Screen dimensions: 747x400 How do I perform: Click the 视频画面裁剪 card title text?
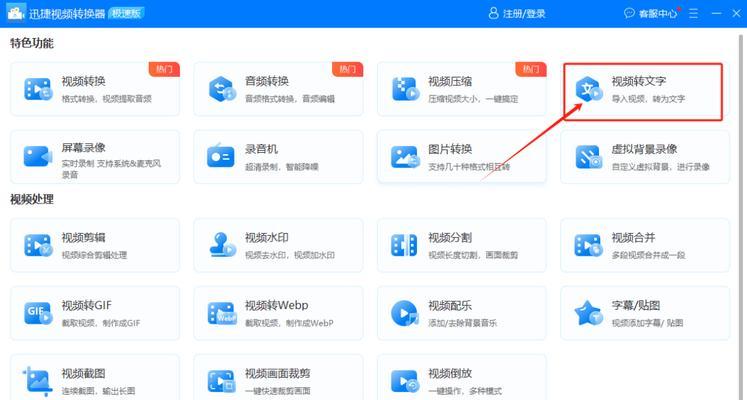click(x=278, y=373)
